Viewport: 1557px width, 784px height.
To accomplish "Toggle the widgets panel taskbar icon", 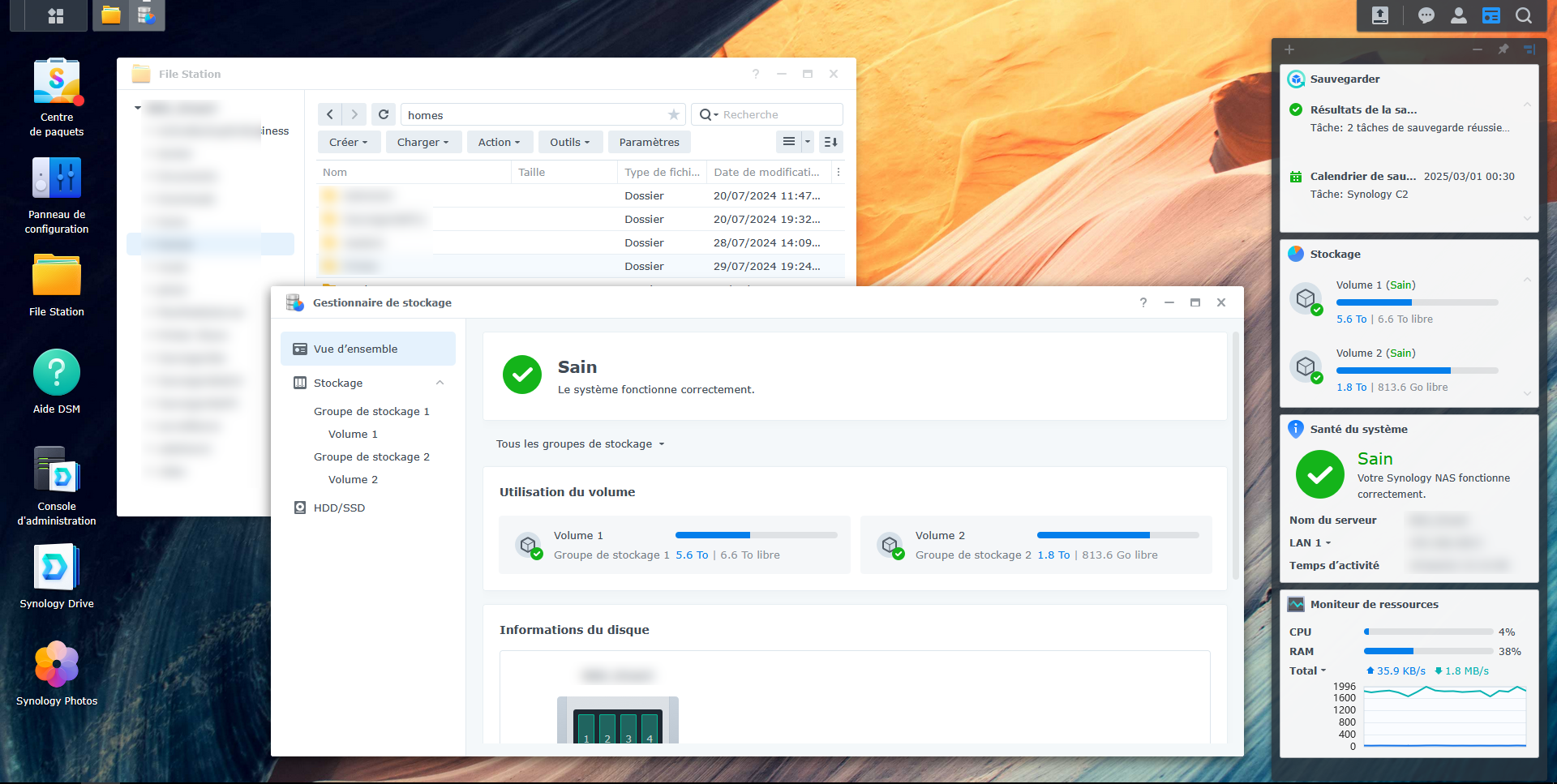I will (x=1491, y=15).
